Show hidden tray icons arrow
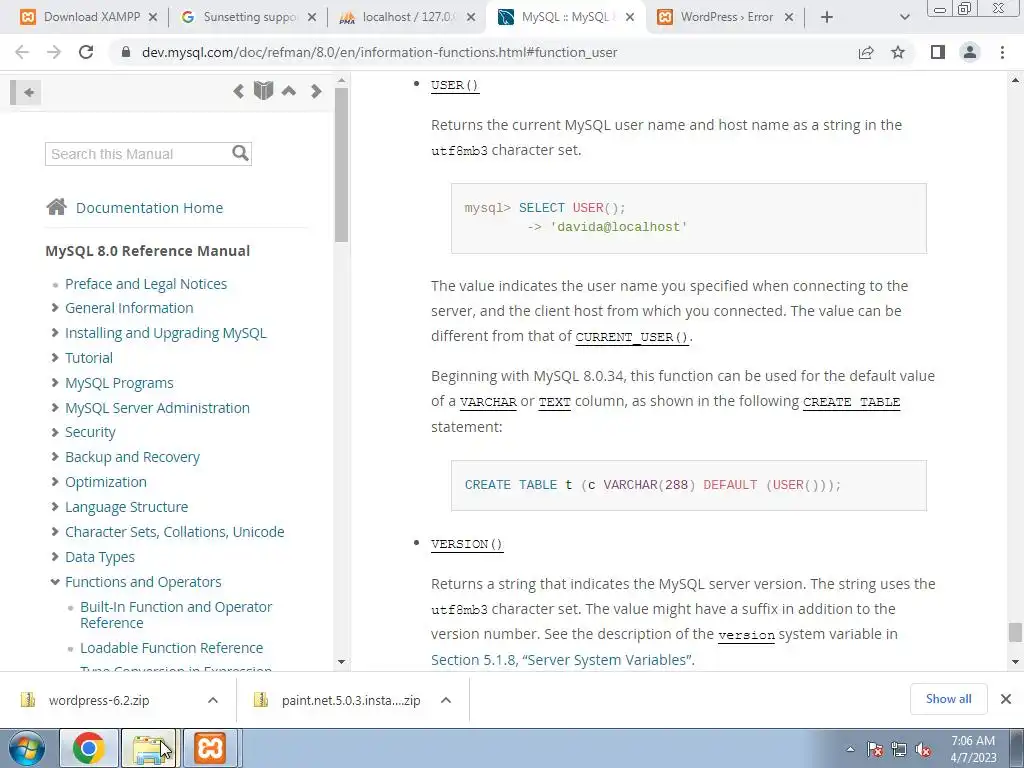 [850, 750]
